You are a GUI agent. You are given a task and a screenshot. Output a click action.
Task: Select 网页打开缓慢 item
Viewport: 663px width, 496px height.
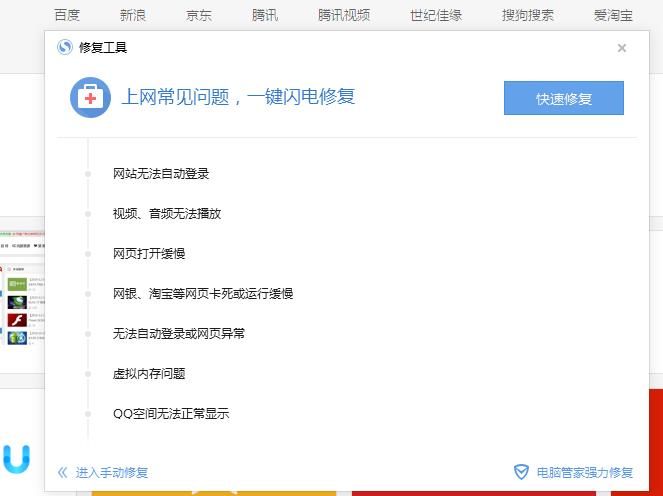(149, 254)
